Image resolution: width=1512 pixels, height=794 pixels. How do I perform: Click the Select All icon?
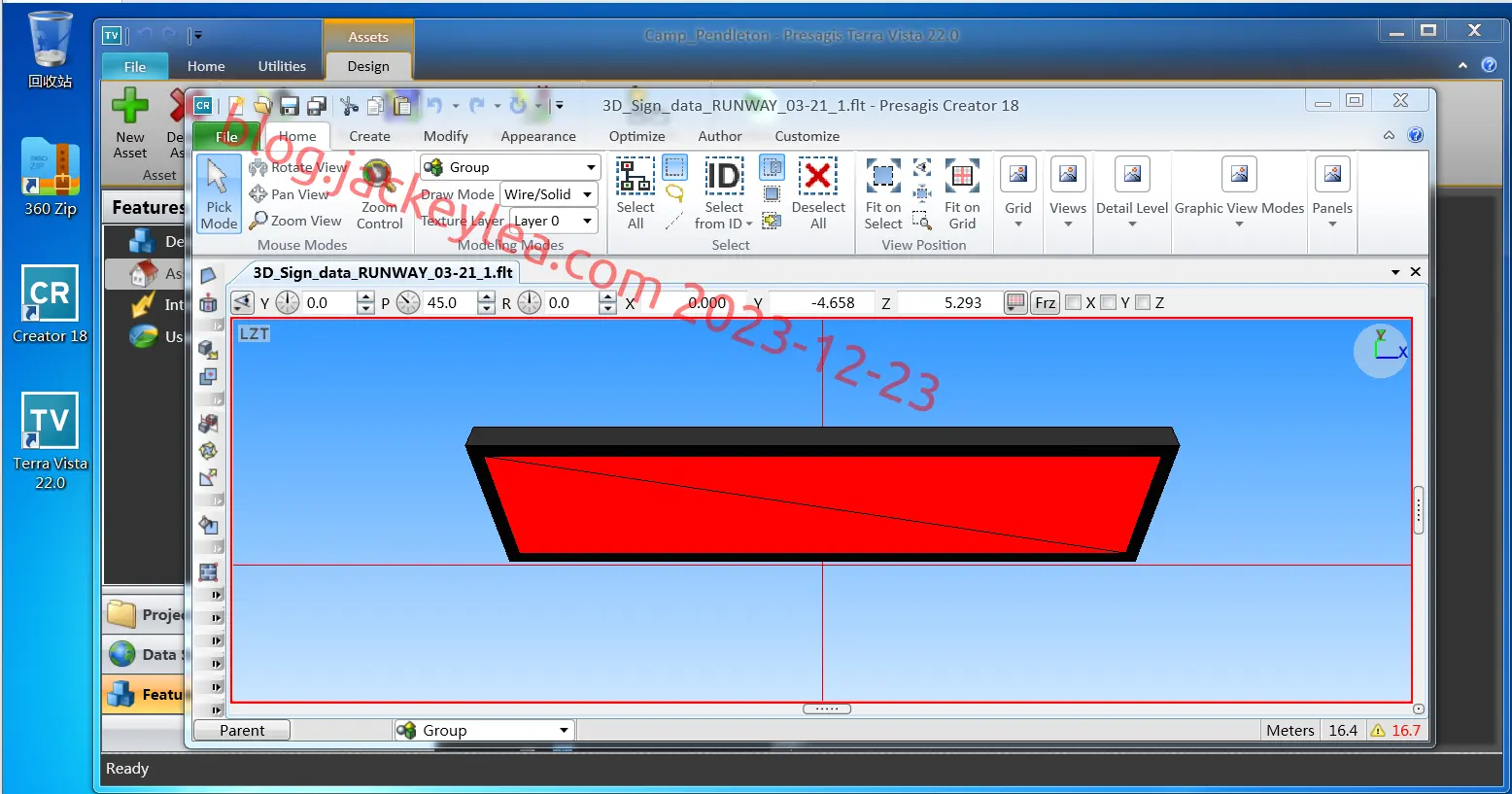636,176
